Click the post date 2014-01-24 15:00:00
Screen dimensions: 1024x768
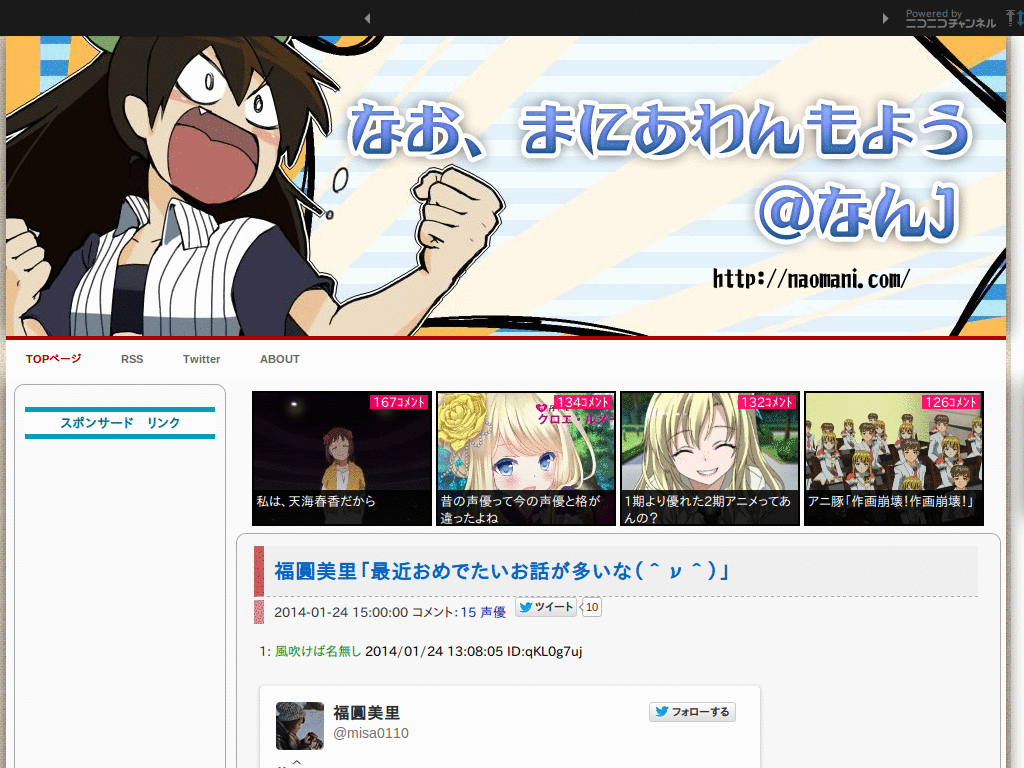tap(341, 612)
